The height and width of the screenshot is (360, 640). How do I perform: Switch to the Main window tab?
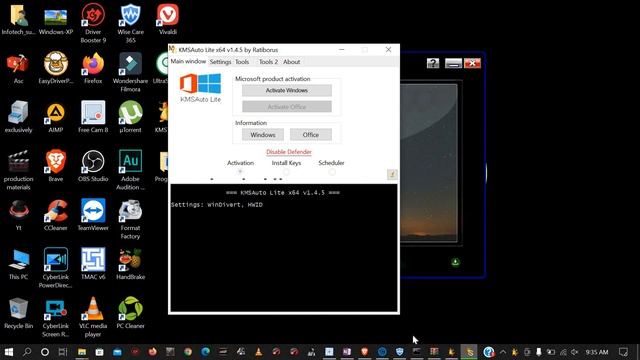(188, 61)
